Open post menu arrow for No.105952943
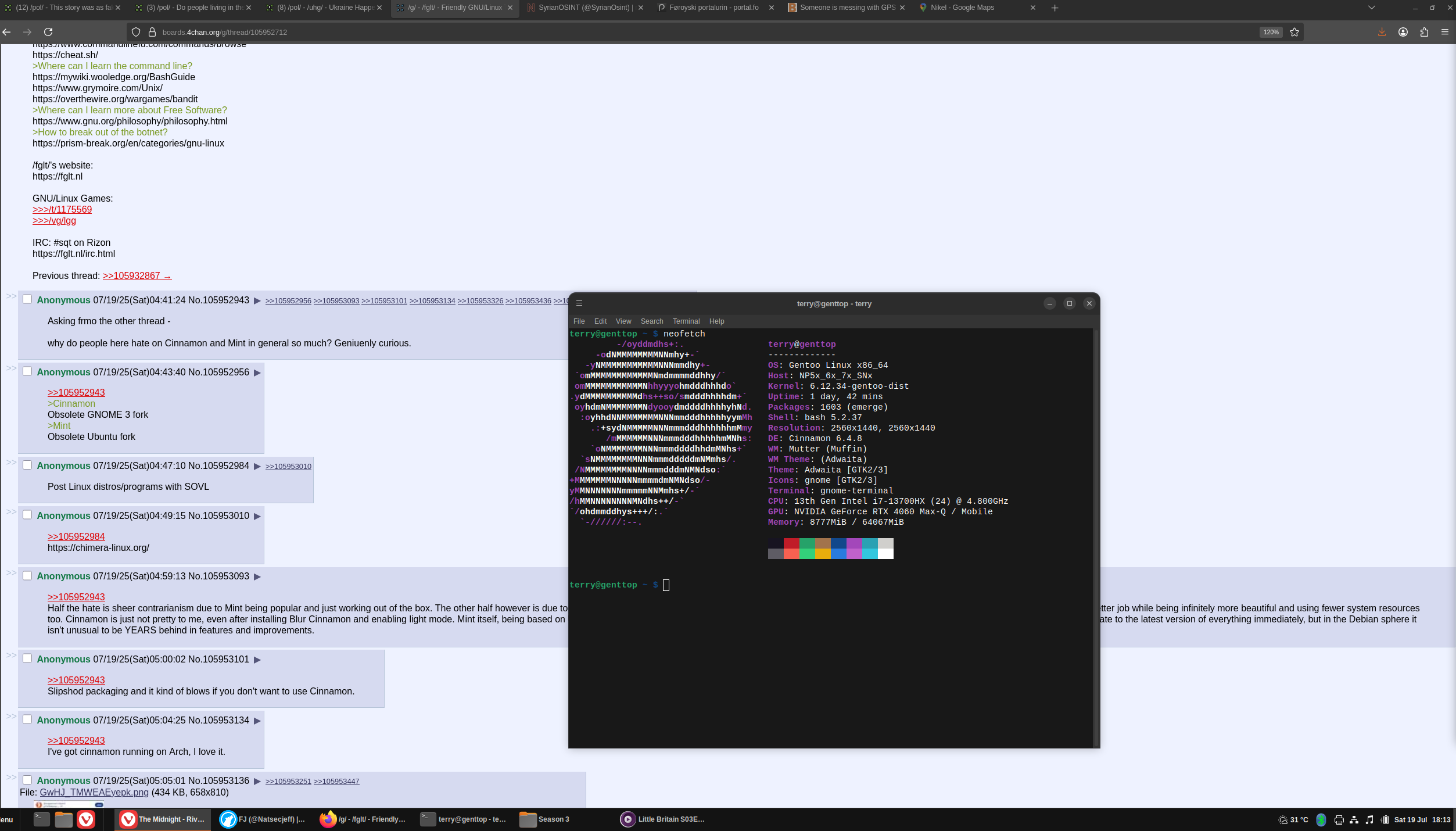This screenshot has height=831, width=1456. pyautogui.click(x=257, y=300)
